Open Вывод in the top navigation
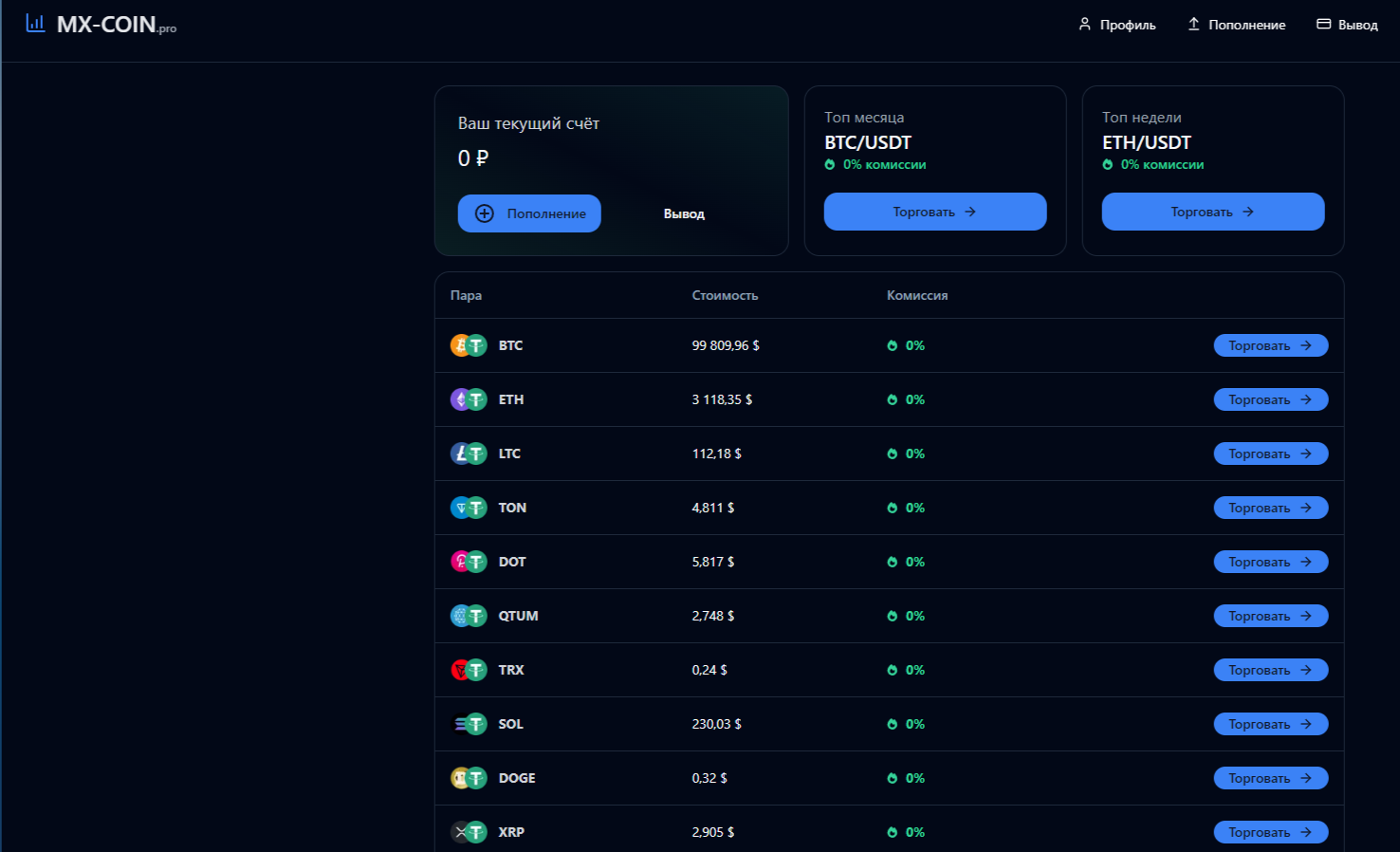 click(1347, 25)
